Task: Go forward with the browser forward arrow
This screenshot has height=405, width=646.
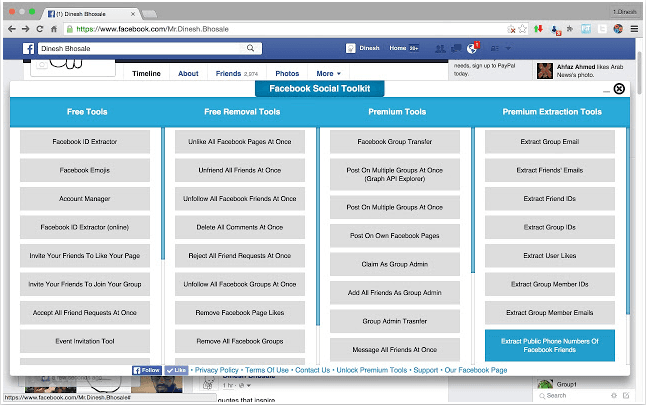Action: (x=26, y=29)
